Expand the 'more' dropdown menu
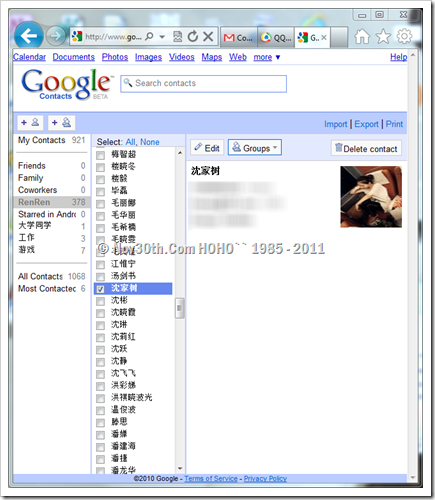This screenshot has width=435, height=500. pos(267,57)
